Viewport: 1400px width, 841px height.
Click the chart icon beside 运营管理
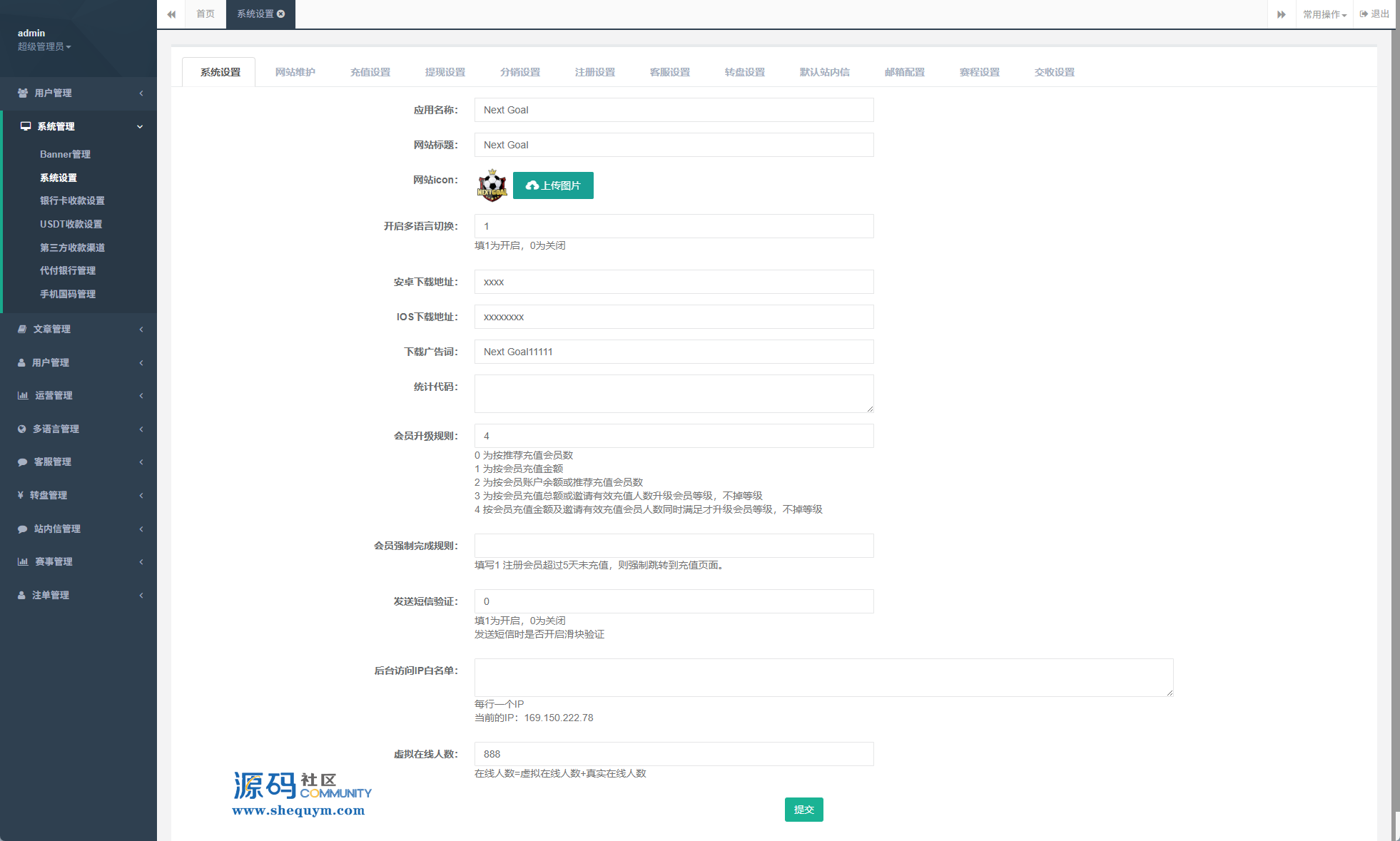[x=23, y=395]
